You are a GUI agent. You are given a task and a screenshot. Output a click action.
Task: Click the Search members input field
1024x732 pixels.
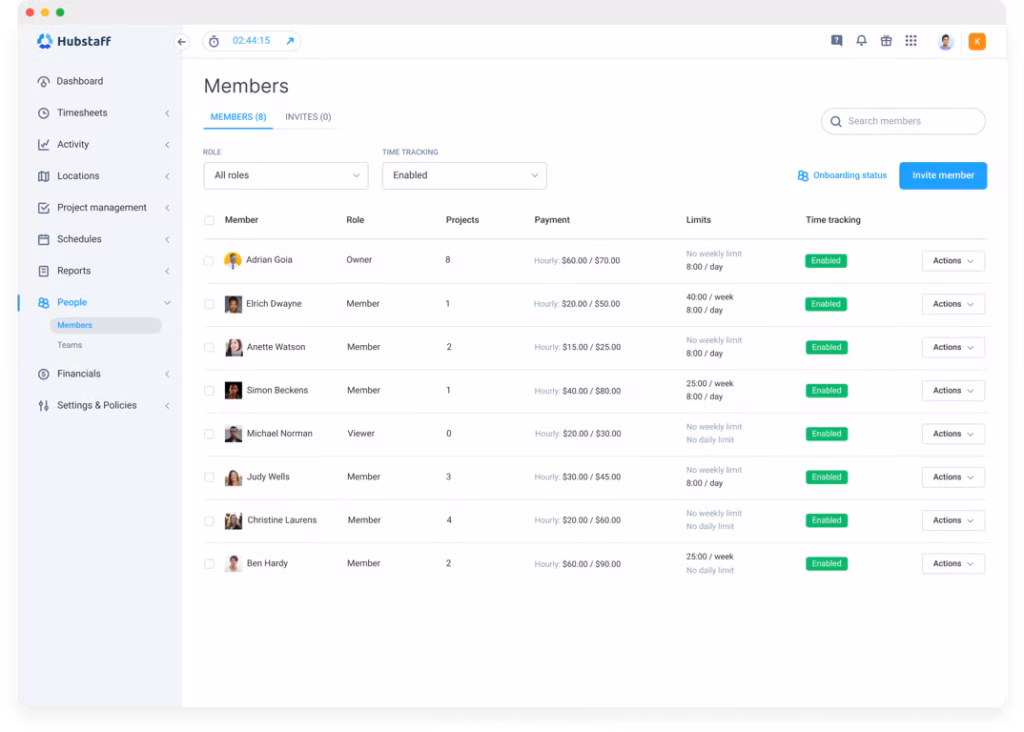point(902,121)
